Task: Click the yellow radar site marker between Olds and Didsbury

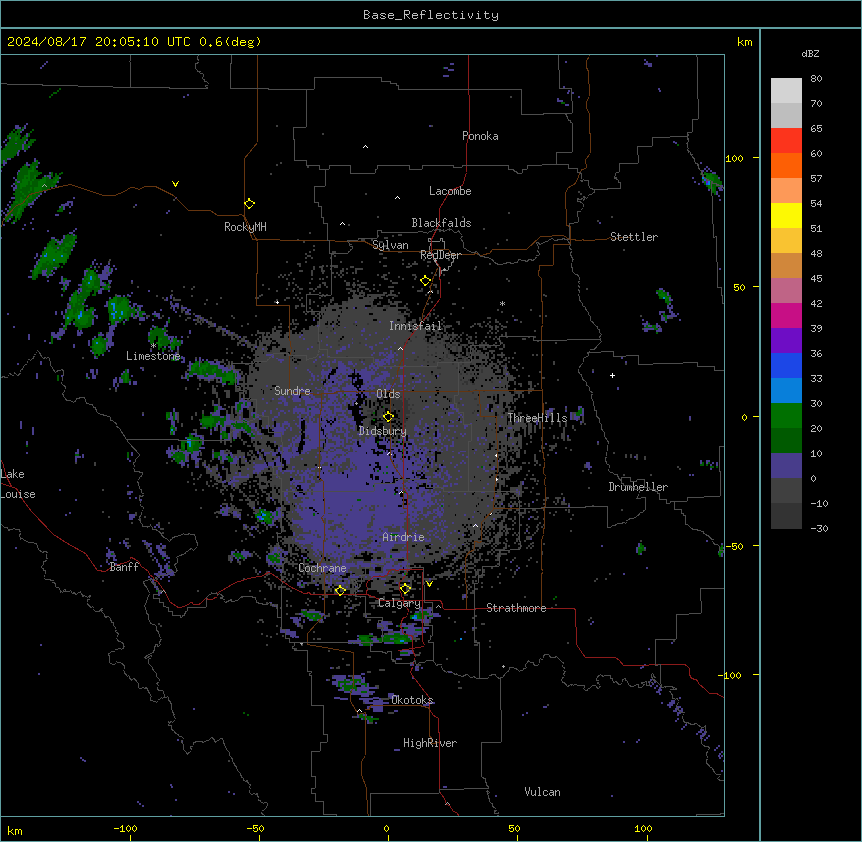Action: click(388, 416)
